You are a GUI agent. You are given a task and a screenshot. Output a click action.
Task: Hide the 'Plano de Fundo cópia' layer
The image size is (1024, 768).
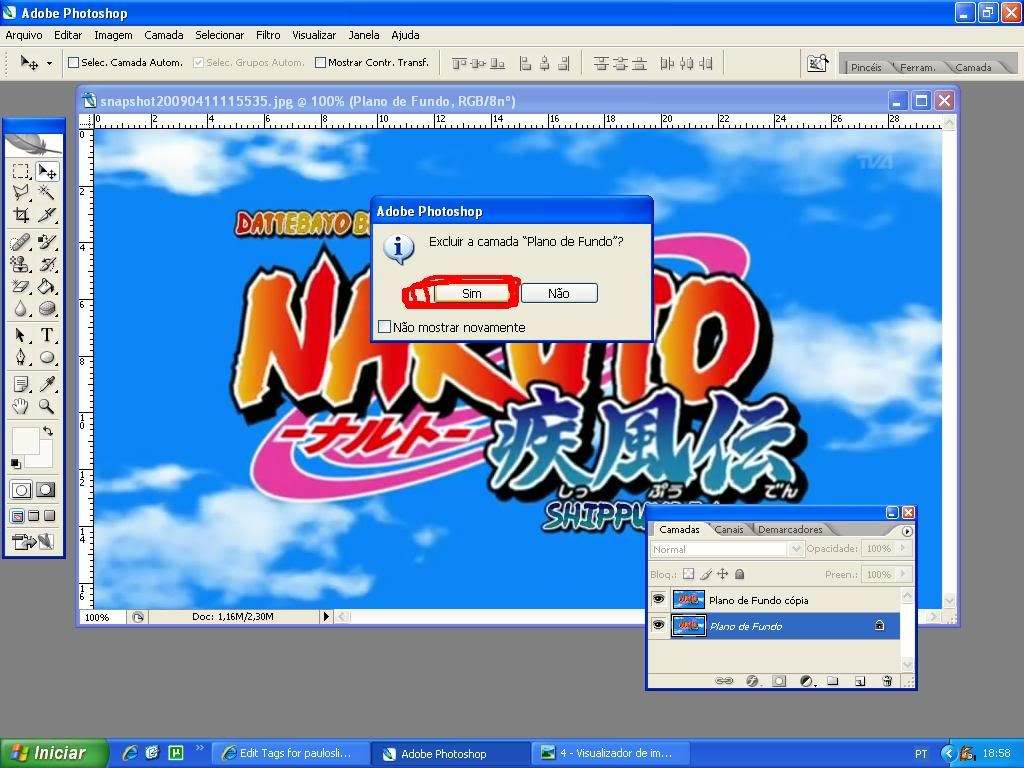659,600
